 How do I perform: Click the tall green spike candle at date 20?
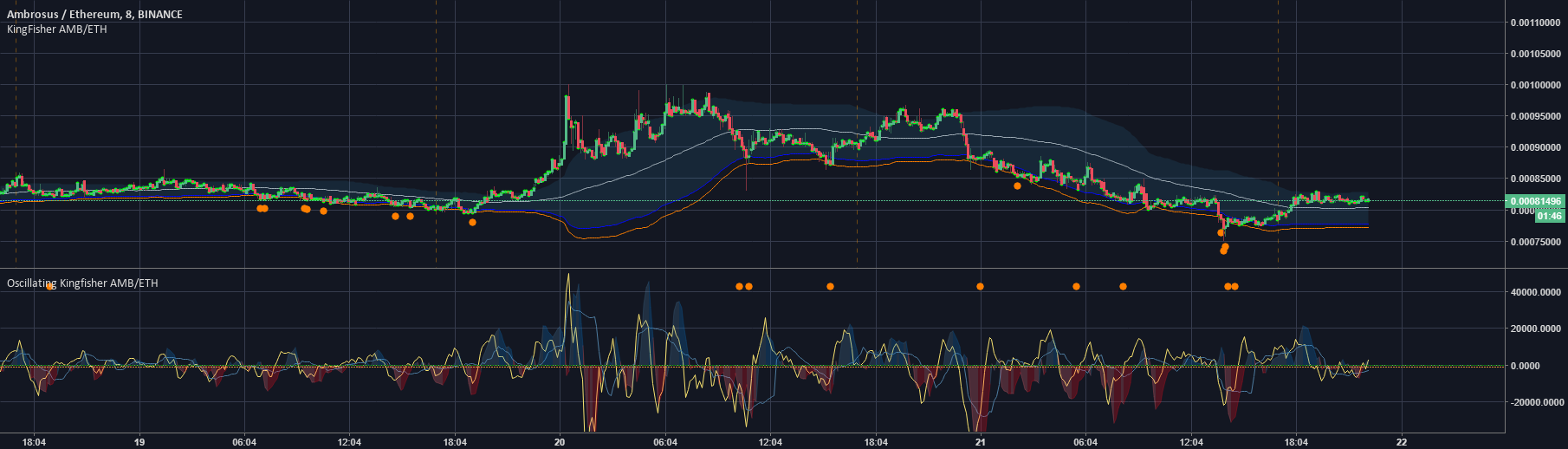(x=567, y=113)
